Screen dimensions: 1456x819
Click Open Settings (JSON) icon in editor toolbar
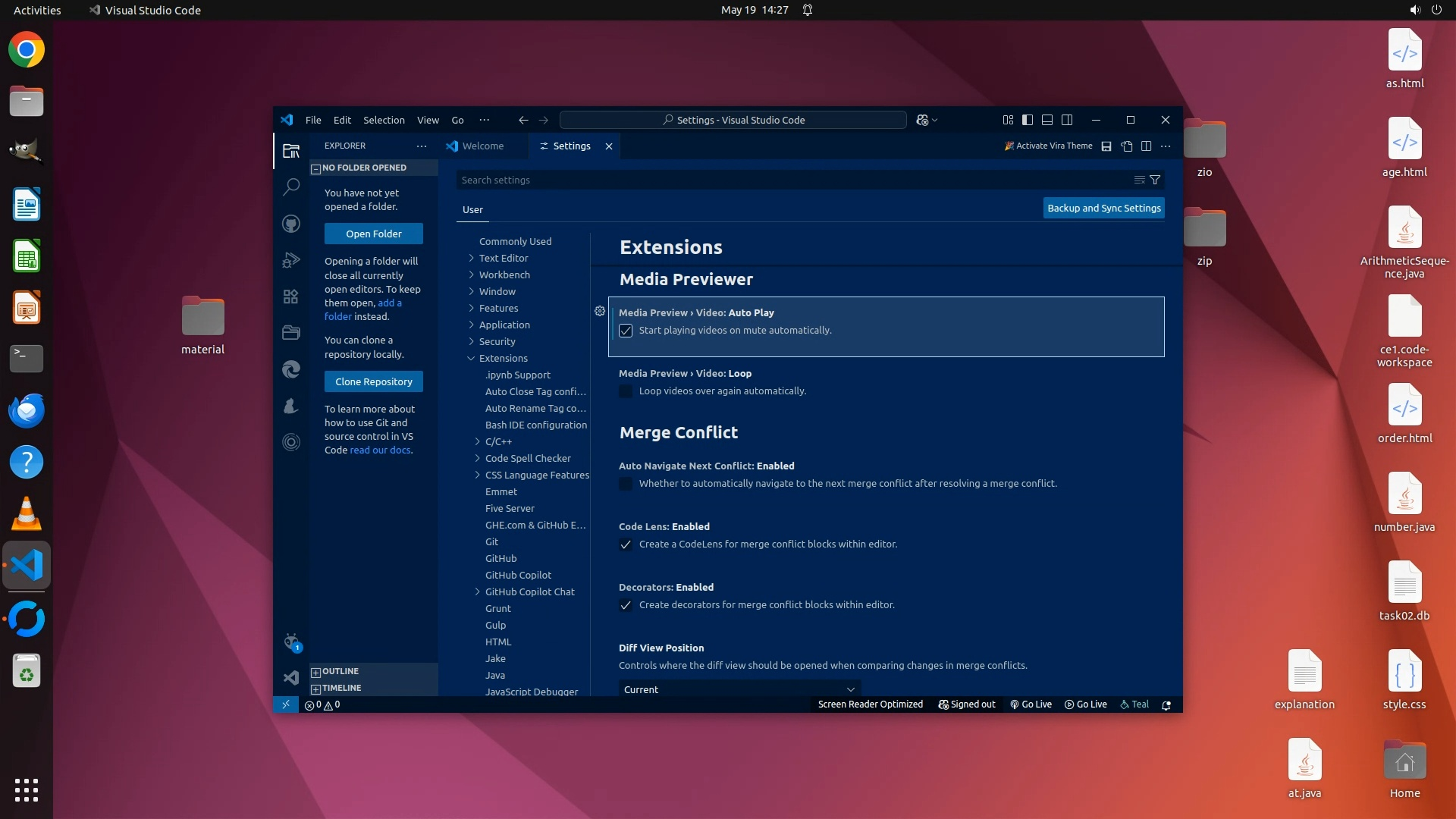click(x=1127, y=146)
